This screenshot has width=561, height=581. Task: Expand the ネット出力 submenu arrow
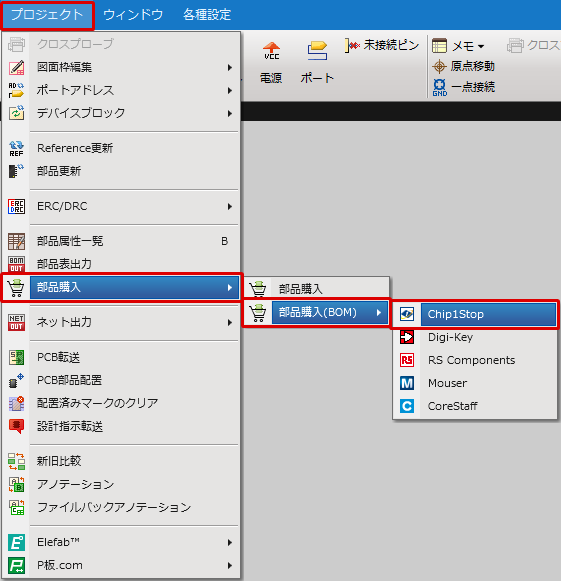(x=230, y=323)
